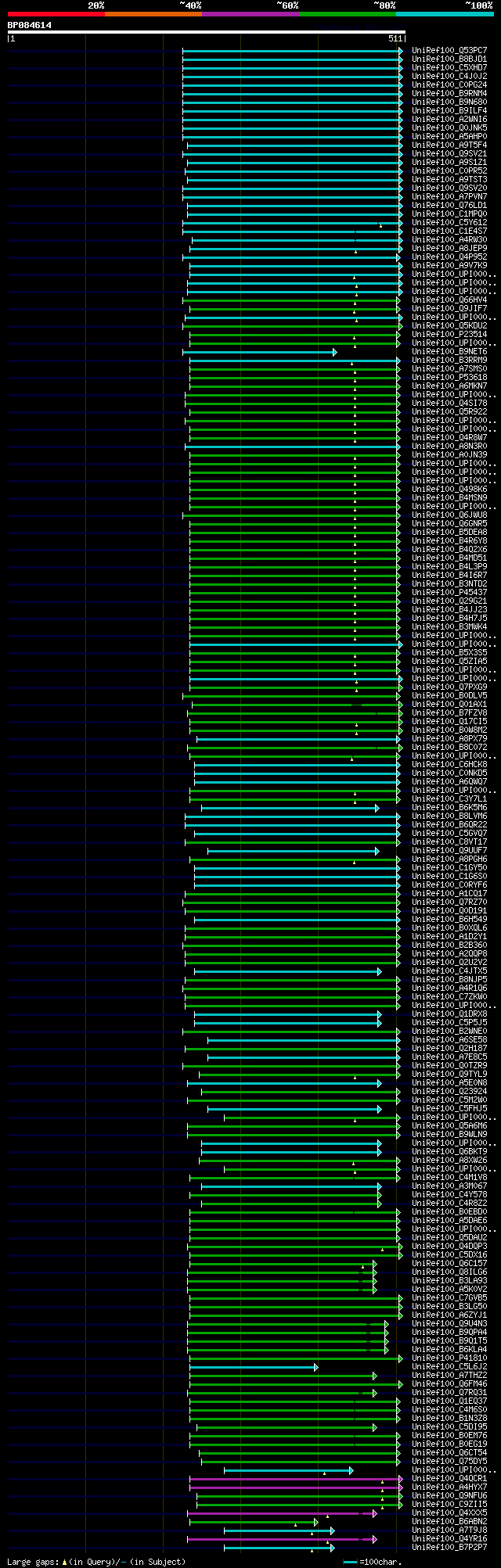
Task: Open hit UniRef100_Q76LD1
Action: click(x=449, y=206)
